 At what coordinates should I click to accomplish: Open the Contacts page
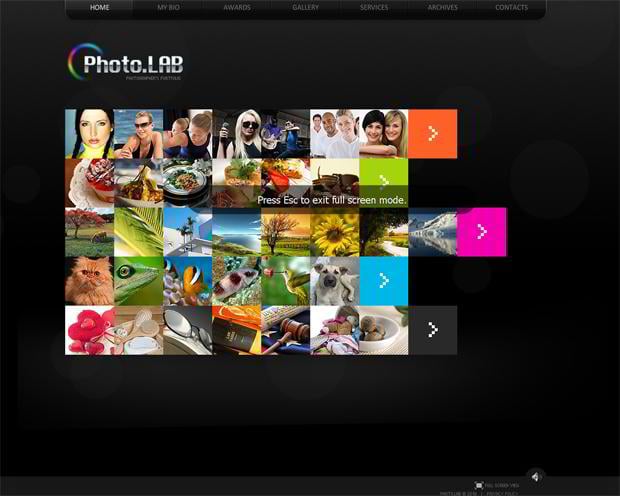pyautogui.click(x=511, y=8)
